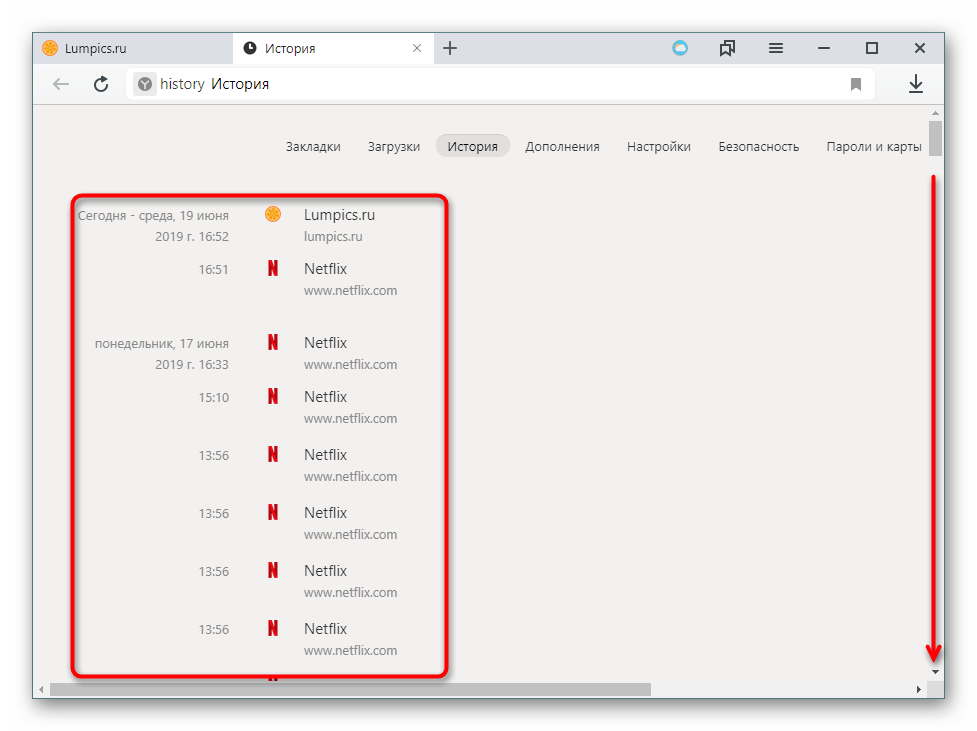Click the scroll down arrow of vertical scrollbar
The image size is (977, 731).
pos(935,672)
